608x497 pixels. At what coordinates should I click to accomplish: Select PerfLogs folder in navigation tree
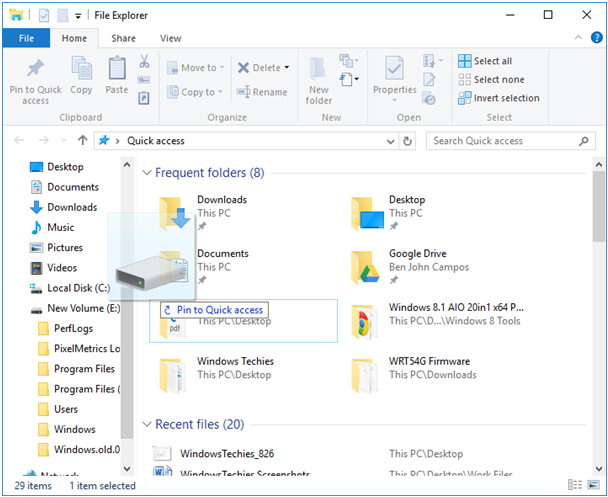(x=66, y=328)
